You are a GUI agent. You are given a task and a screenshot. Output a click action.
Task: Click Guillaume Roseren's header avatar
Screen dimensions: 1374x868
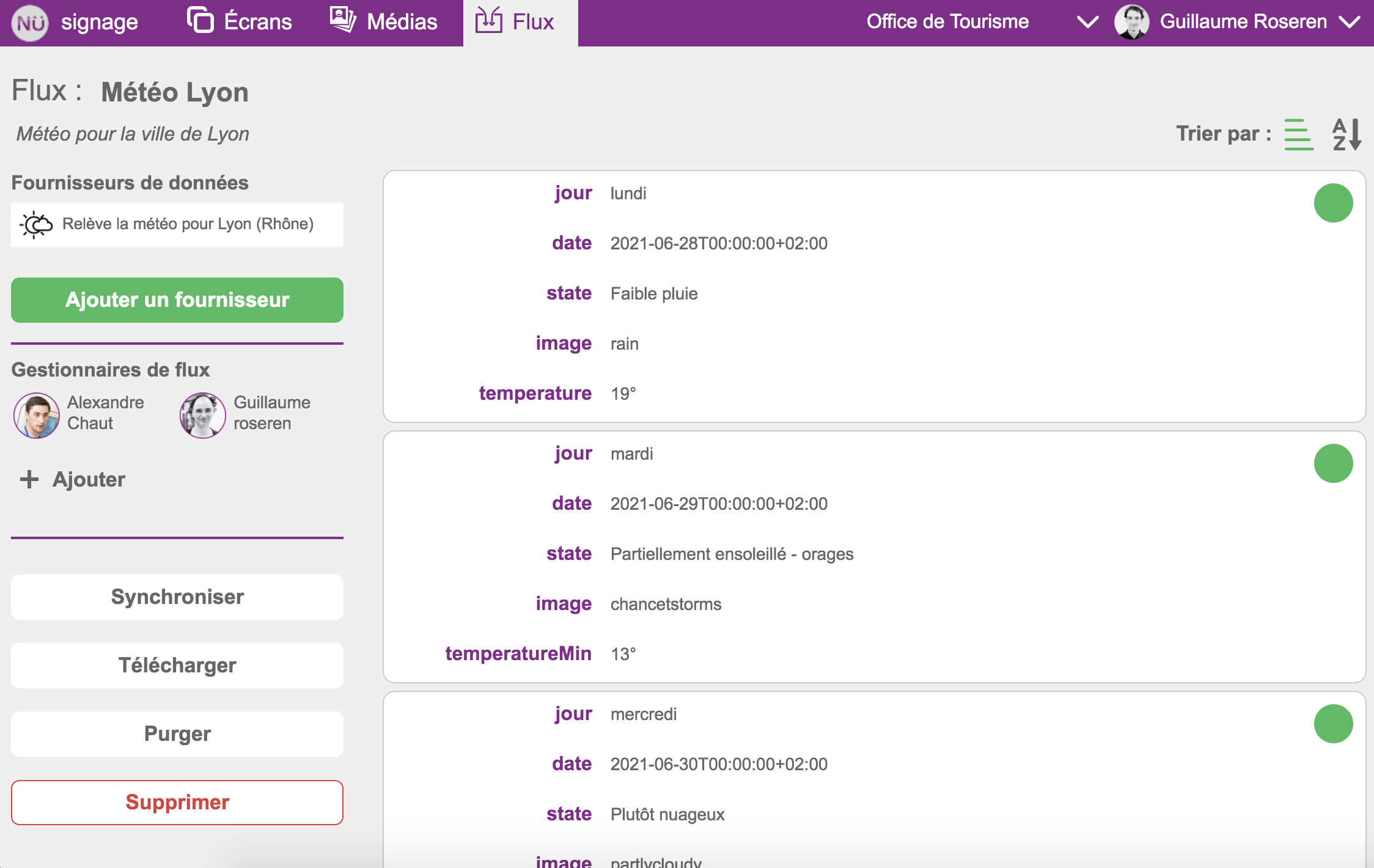1132,22
